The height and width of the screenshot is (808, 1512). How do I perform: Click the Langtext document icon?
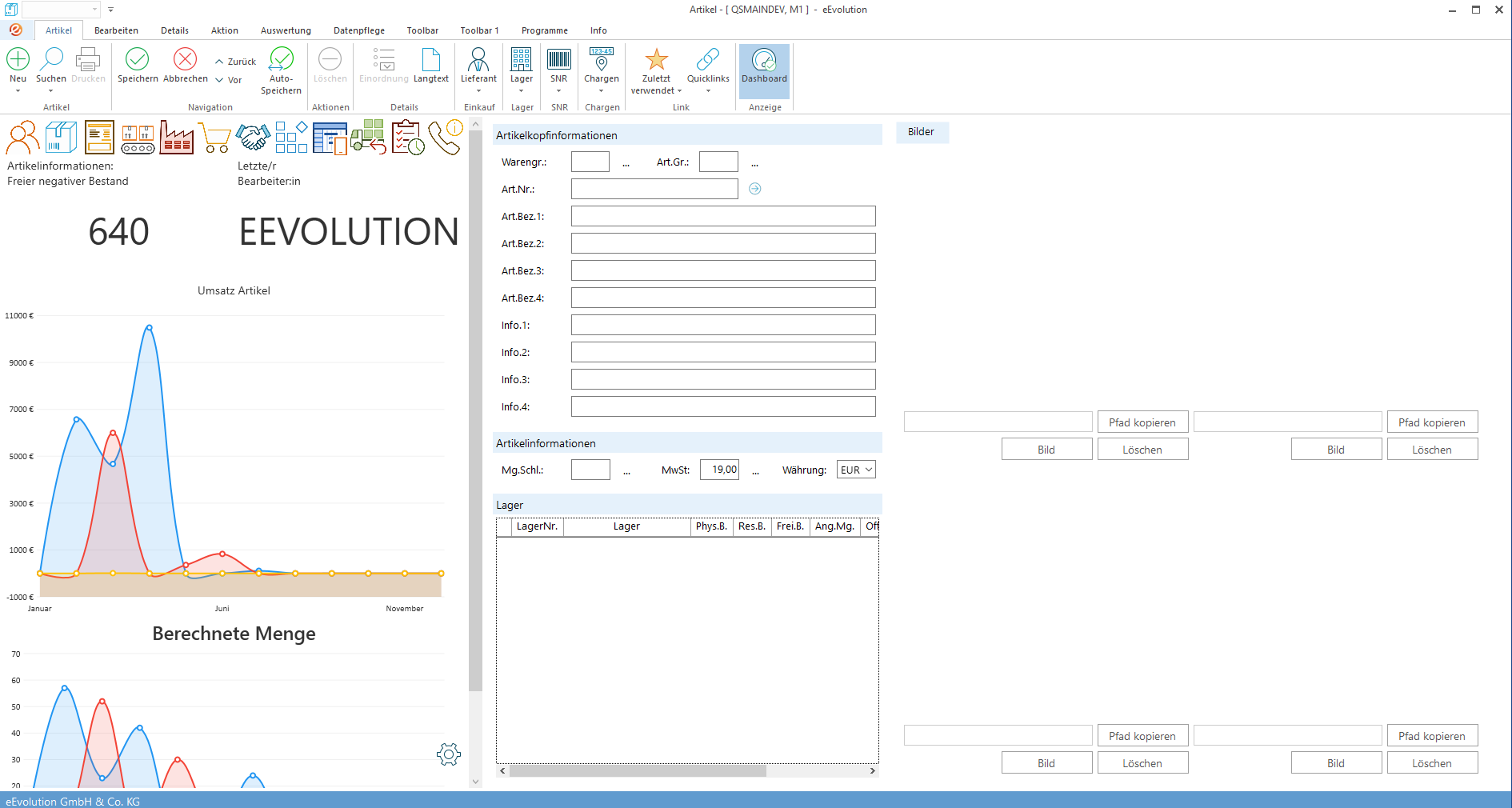(x=431, y=58)
